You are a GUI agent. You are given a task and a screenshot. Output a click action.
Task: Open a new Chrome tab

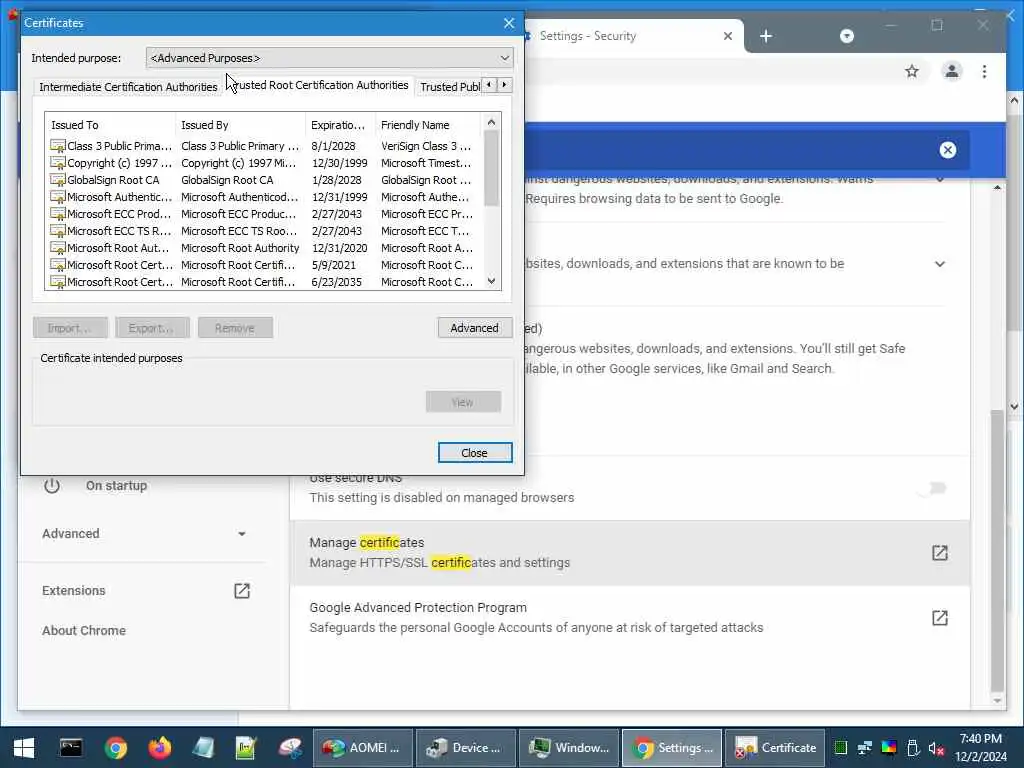[x=766, y=36]
